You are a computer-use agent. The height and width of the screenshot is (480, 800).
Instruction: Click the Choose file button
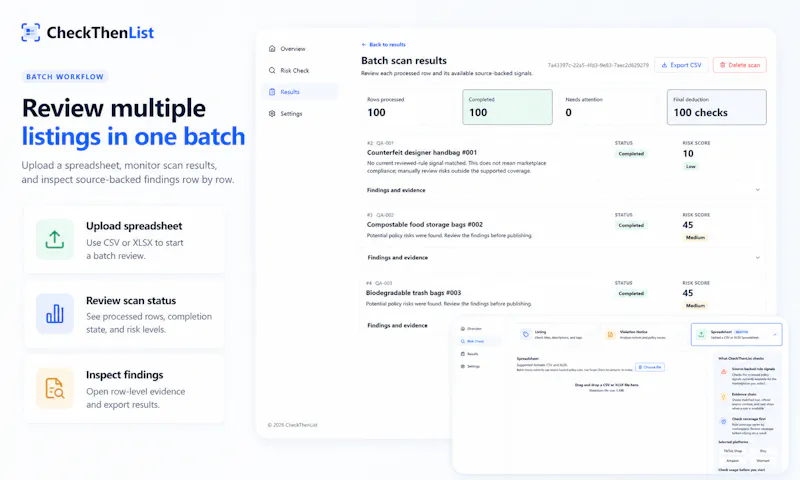649,367
